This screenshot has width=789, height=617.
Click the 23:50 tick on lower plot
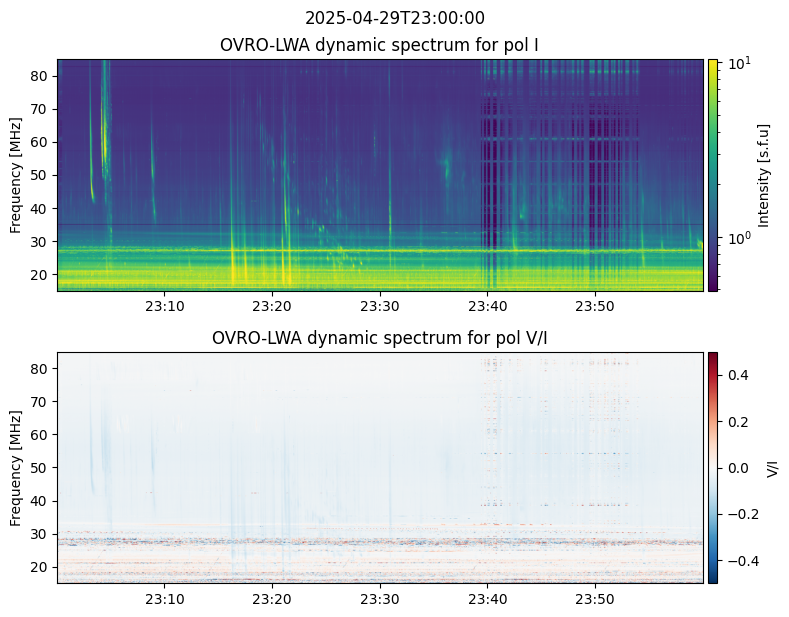(595, 599)
